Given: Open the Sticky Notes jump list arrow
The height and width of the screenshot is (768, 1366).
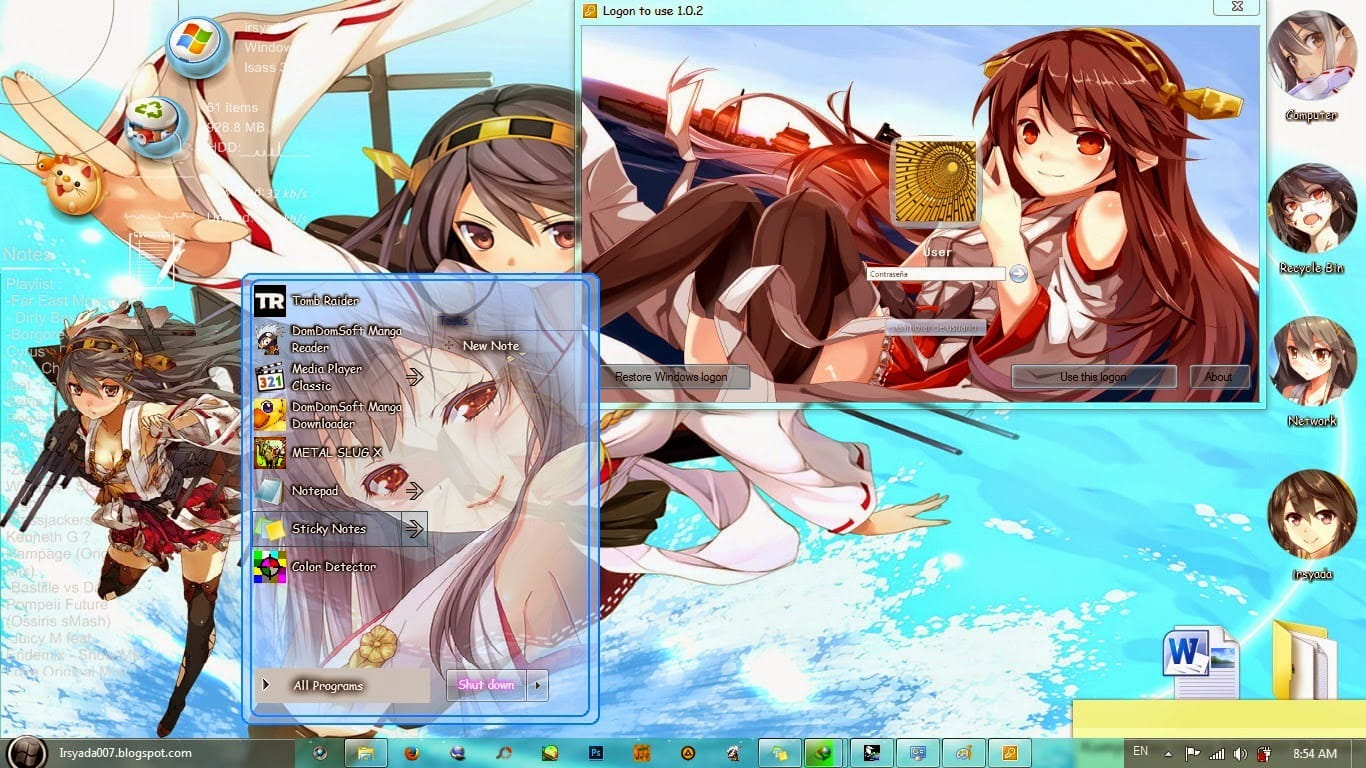Looking at the screenshot, I should pyautogui.click(x=414, y=529).
